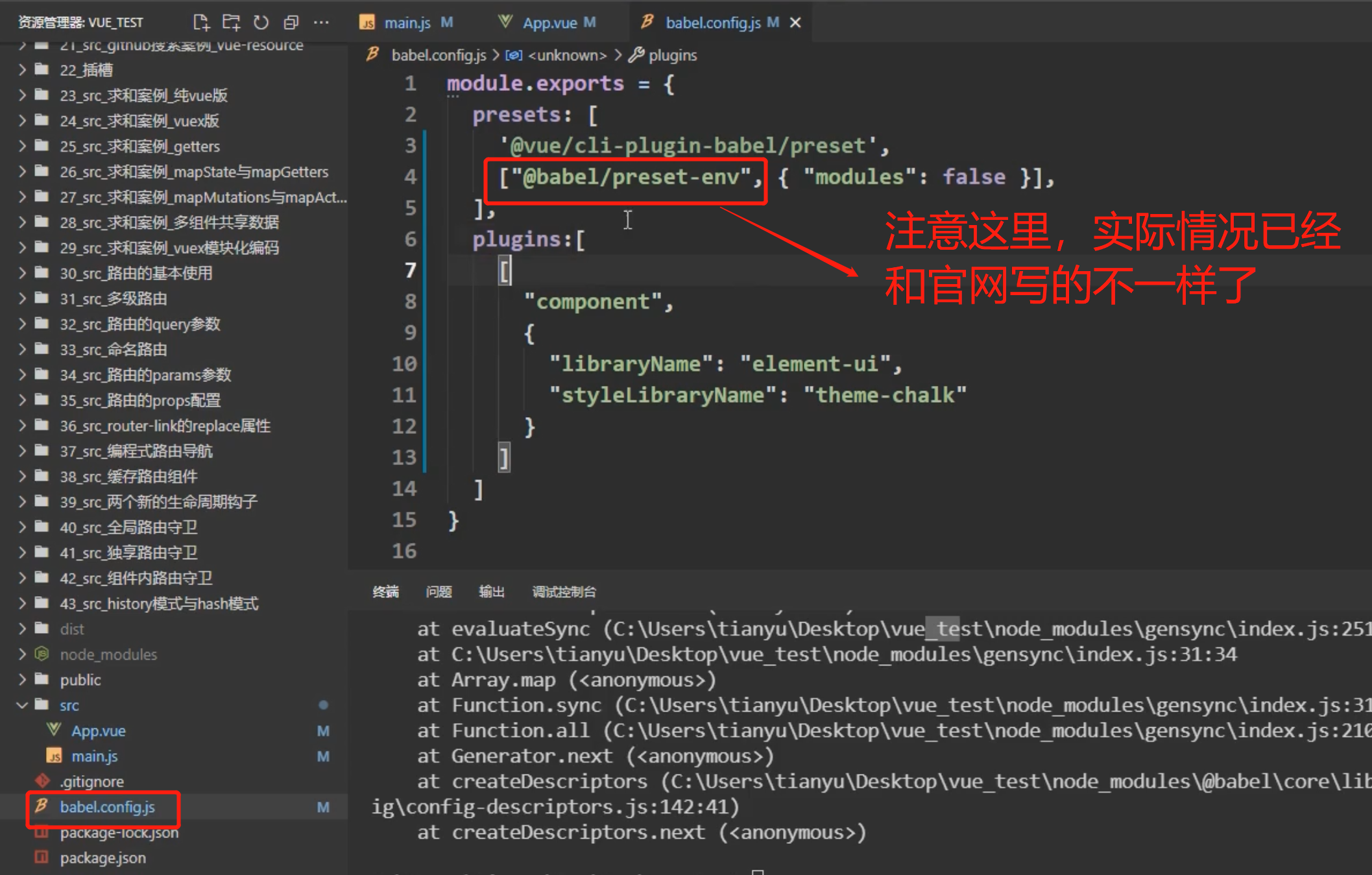Expand the dist folder chevron
This screenshot has height=875, width=1372.
(23, 629)
